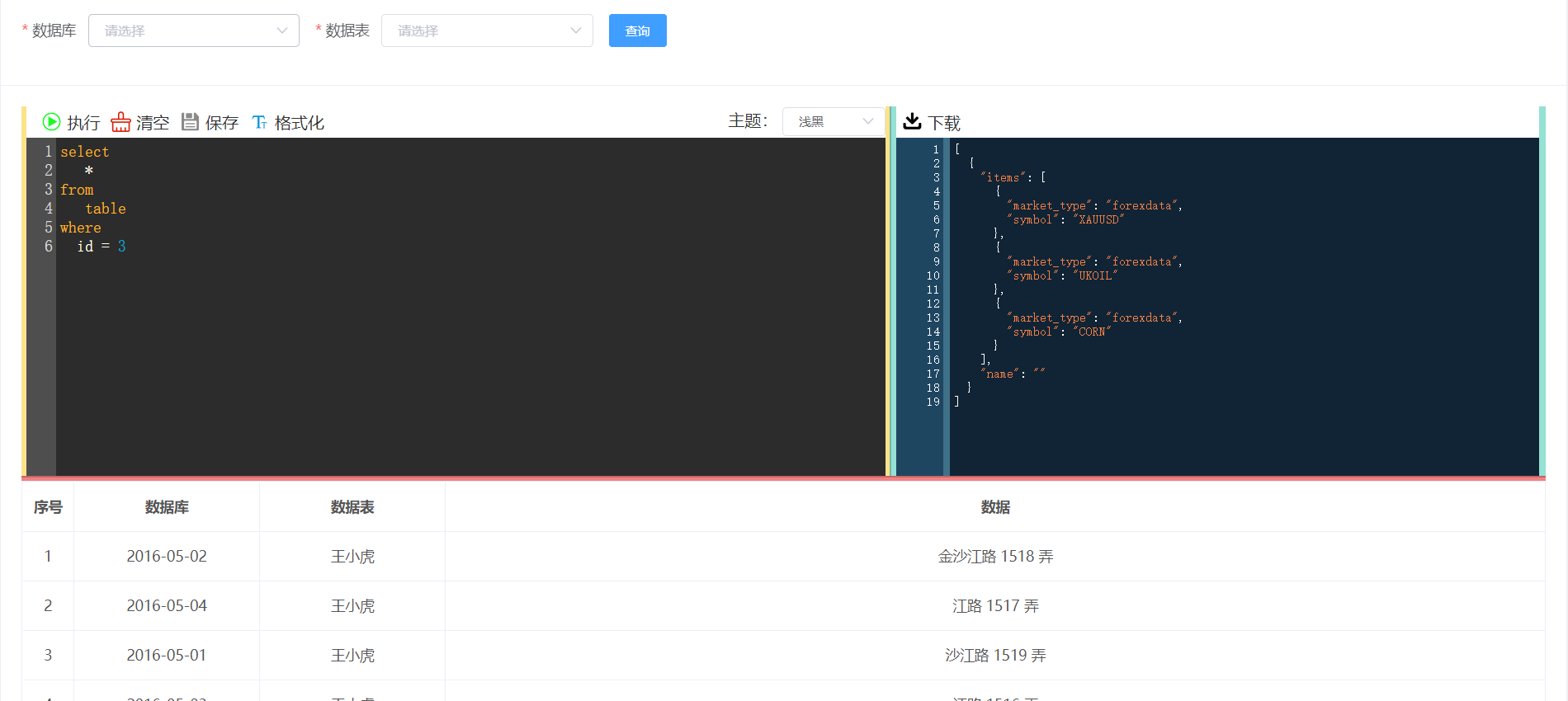Click the asterisk on editor line 2
Screen dimensions: 1568x701
[x=89, y=171]
